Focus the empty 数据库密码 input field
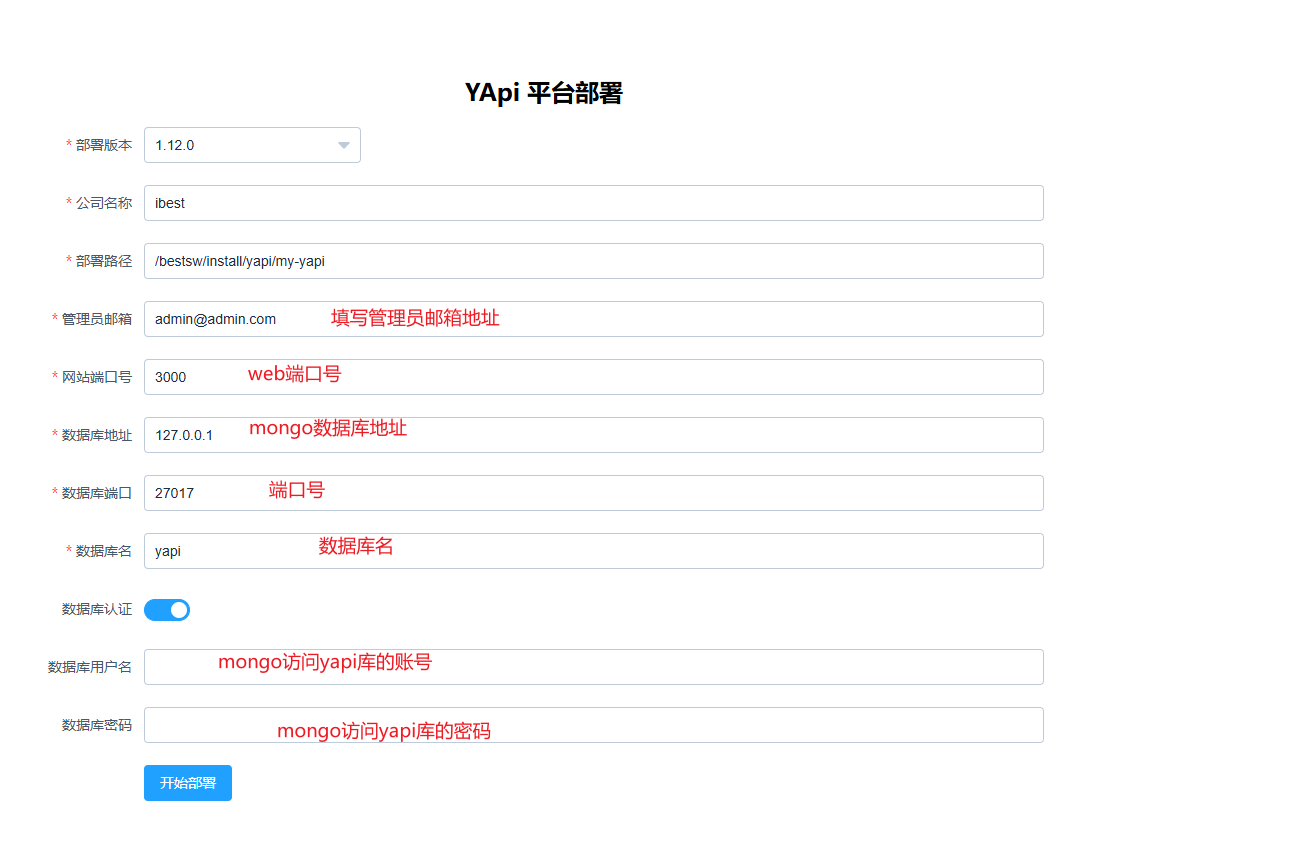The image size is (1315, 853). point(594,725)
